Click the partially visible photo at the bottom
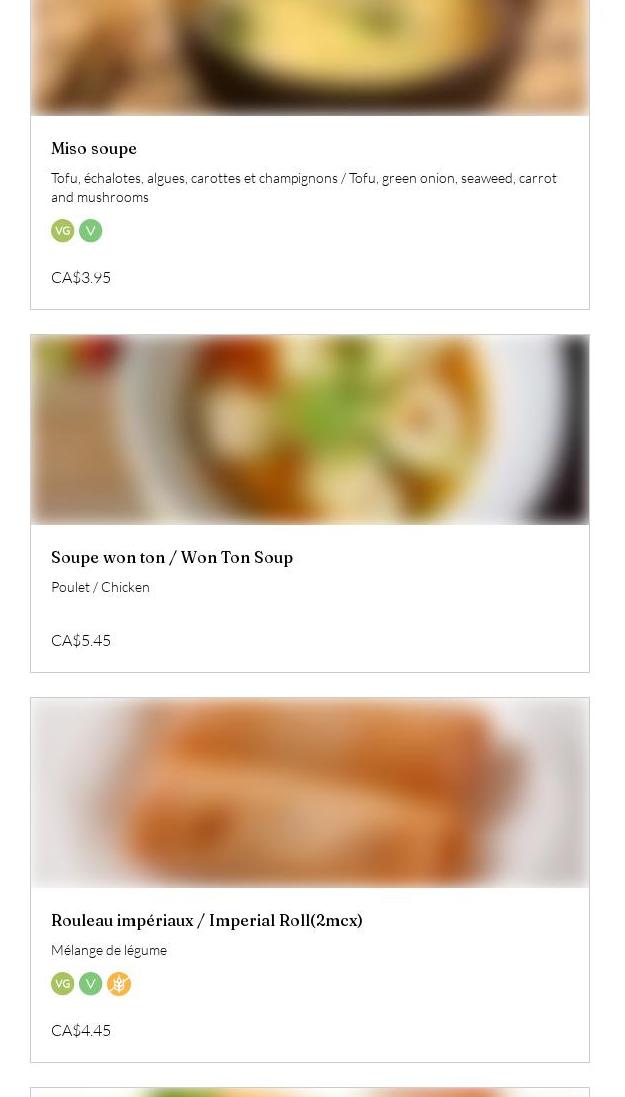625x1097 pixels. coord(310,1093)
